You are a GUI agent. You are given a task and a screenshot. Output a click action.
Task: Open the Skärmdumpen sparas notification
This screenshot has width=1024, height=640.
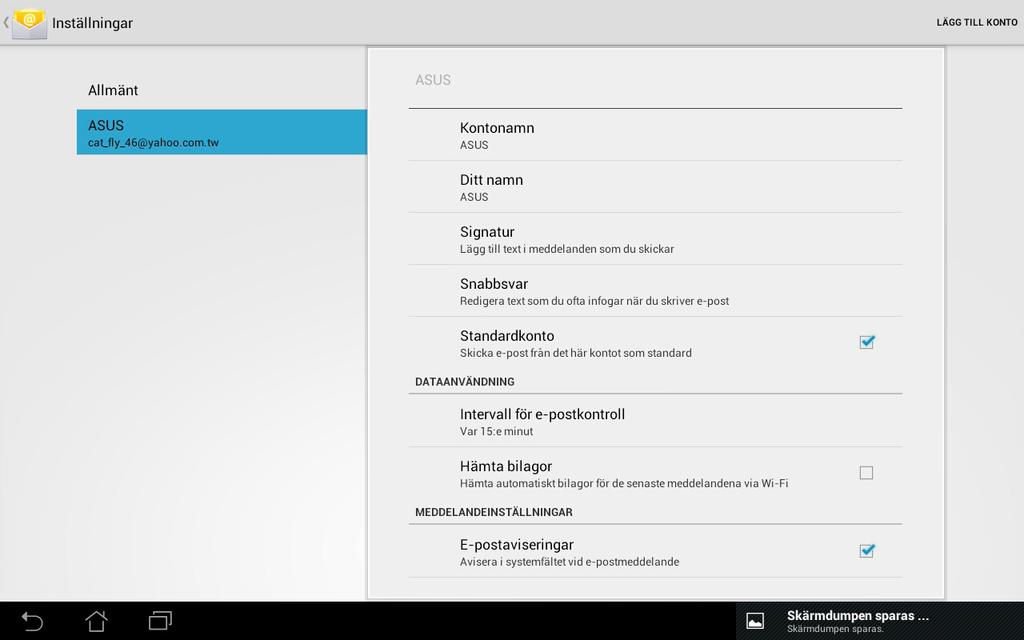tap(880, 621)
